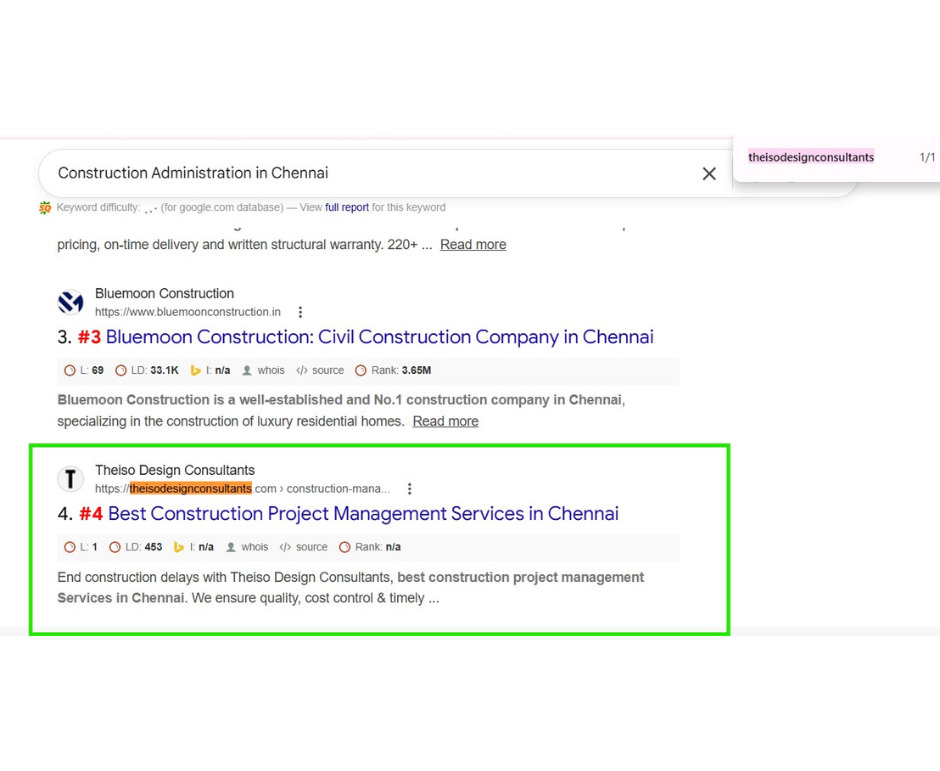Click the Bing I: n/a index metric for Bluemoon
Screen dimensions: 940x771
pyautogui.click(x=210, y=371)
